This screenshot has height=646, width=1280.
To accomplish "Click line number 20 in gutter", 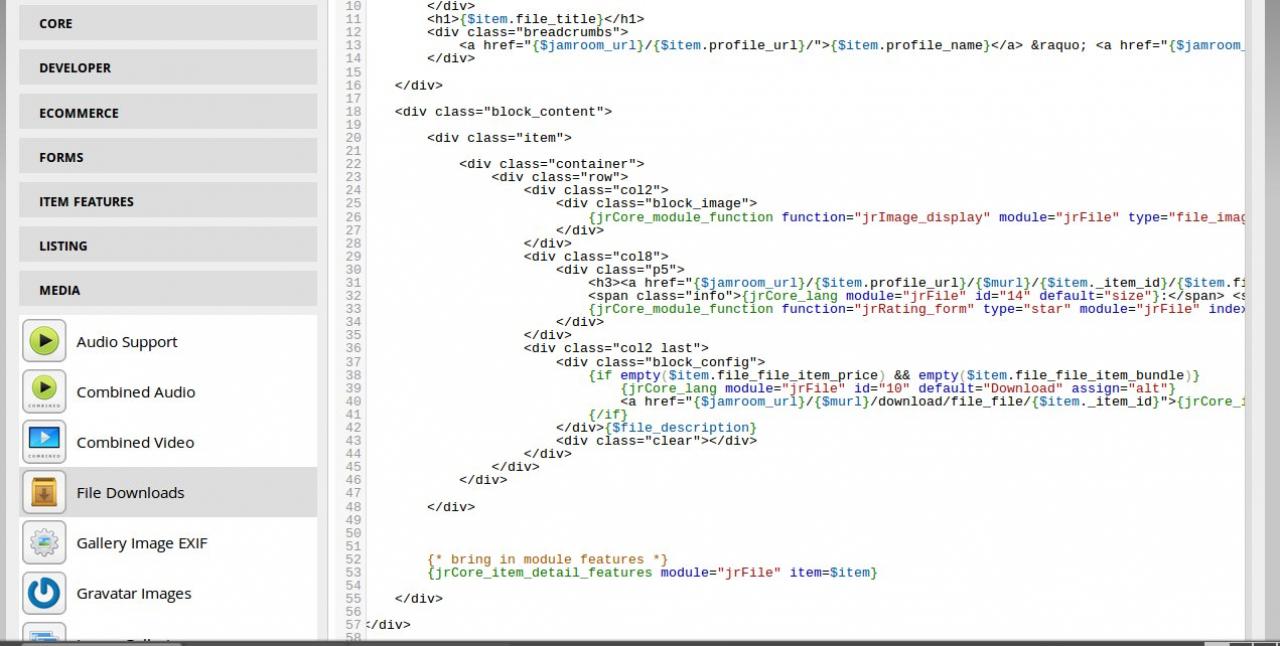I will tap(352, 137).
